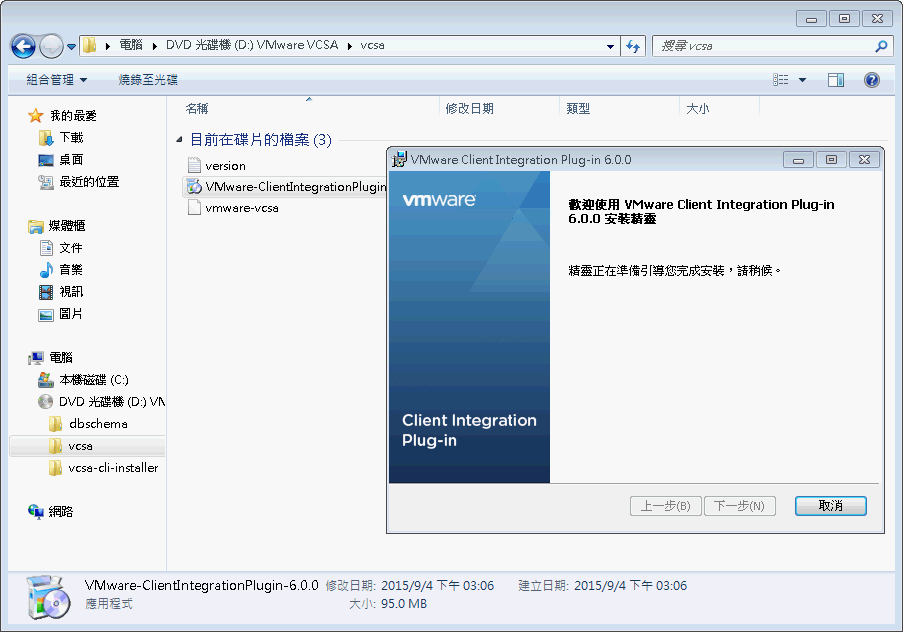Select the version file name
903x632 pixels.
225,166
